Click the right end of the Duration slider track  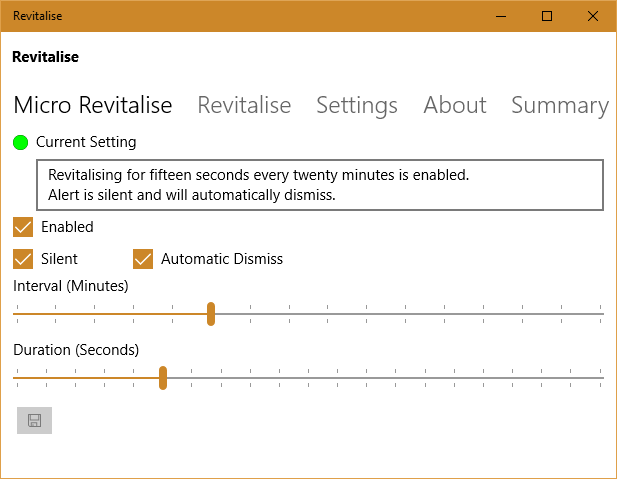pyautogui.click(x=600, y=378)
